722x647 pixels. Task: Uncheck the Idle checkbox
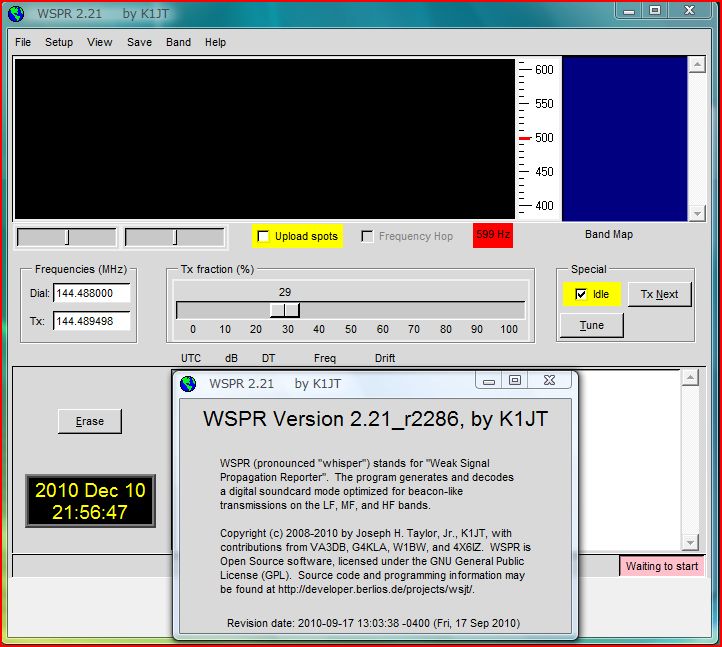581,294
